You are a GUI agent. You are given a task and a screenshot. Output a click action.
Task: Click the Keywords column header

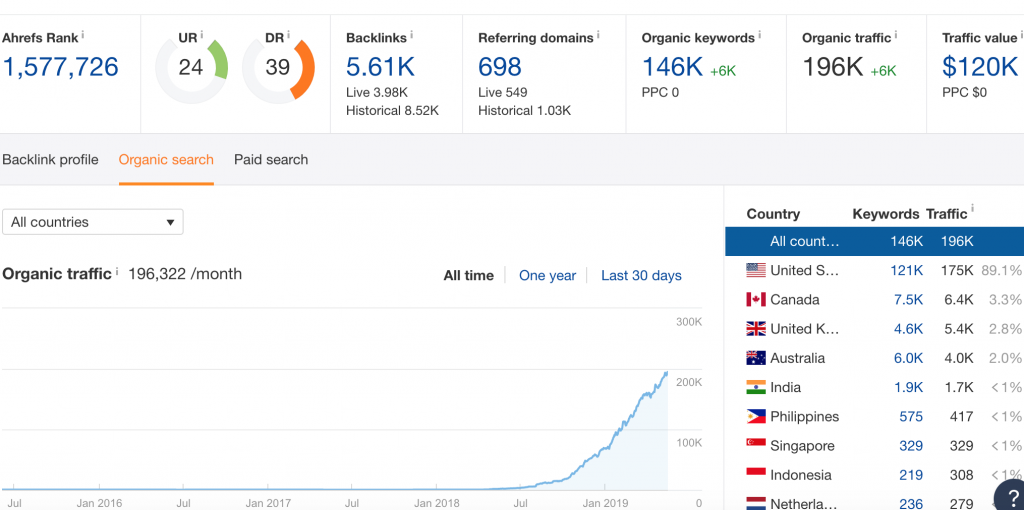click(x=886, y=214)
